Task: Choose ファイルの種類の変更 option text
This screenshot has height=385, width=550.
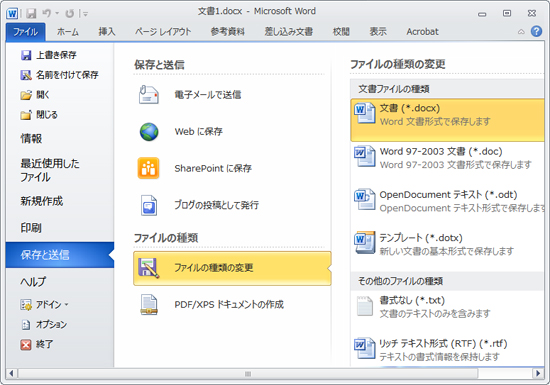Action: coord(214,268)
